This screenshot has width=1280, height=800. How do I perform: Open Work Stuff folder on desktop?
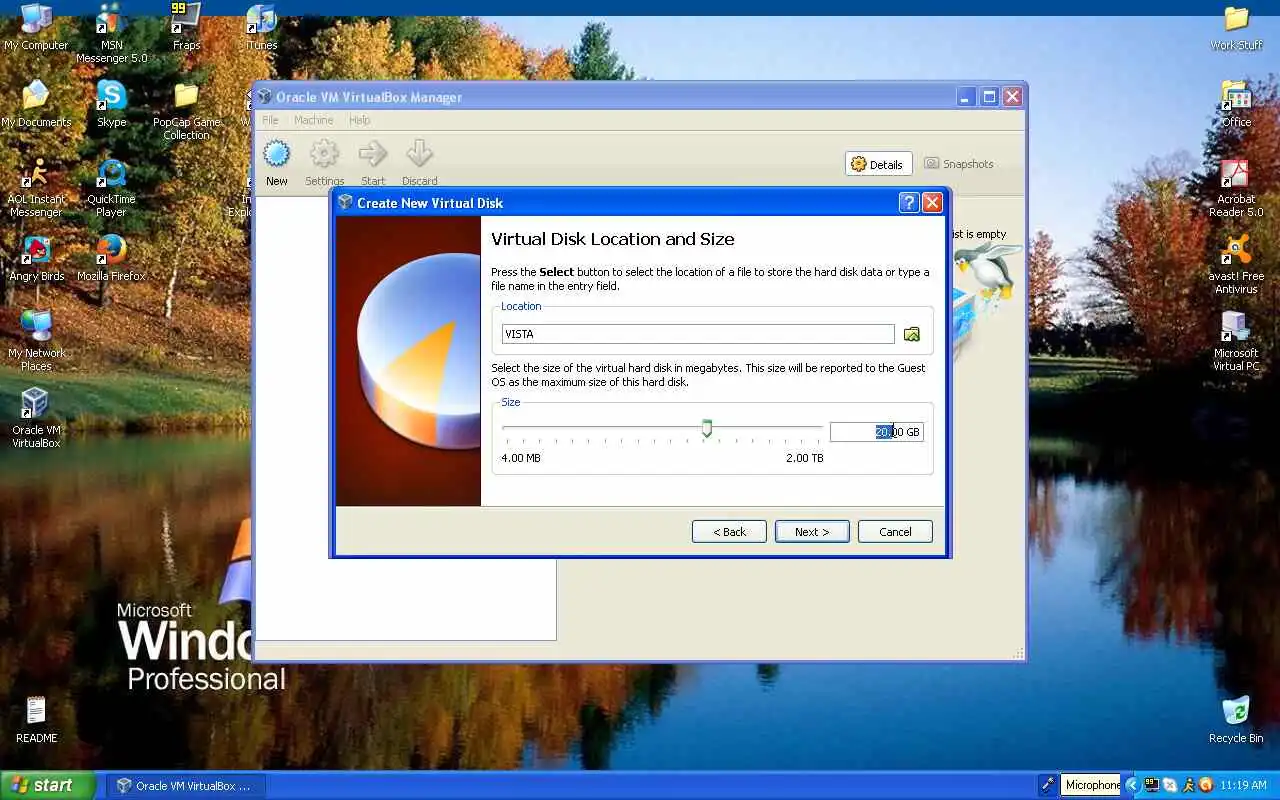click(x=1236, y=27)
